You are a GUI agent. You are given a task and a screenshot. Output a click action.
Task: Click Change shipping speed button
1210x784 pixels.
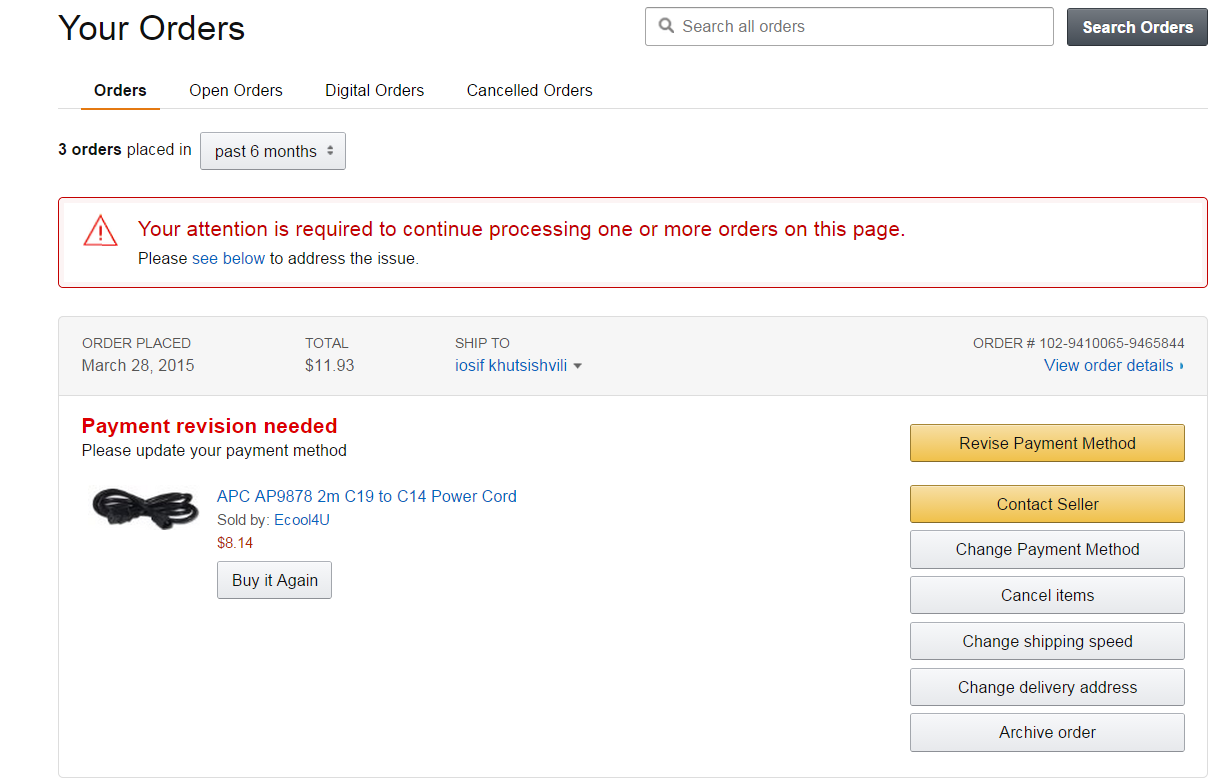(x=1047, y=641)
